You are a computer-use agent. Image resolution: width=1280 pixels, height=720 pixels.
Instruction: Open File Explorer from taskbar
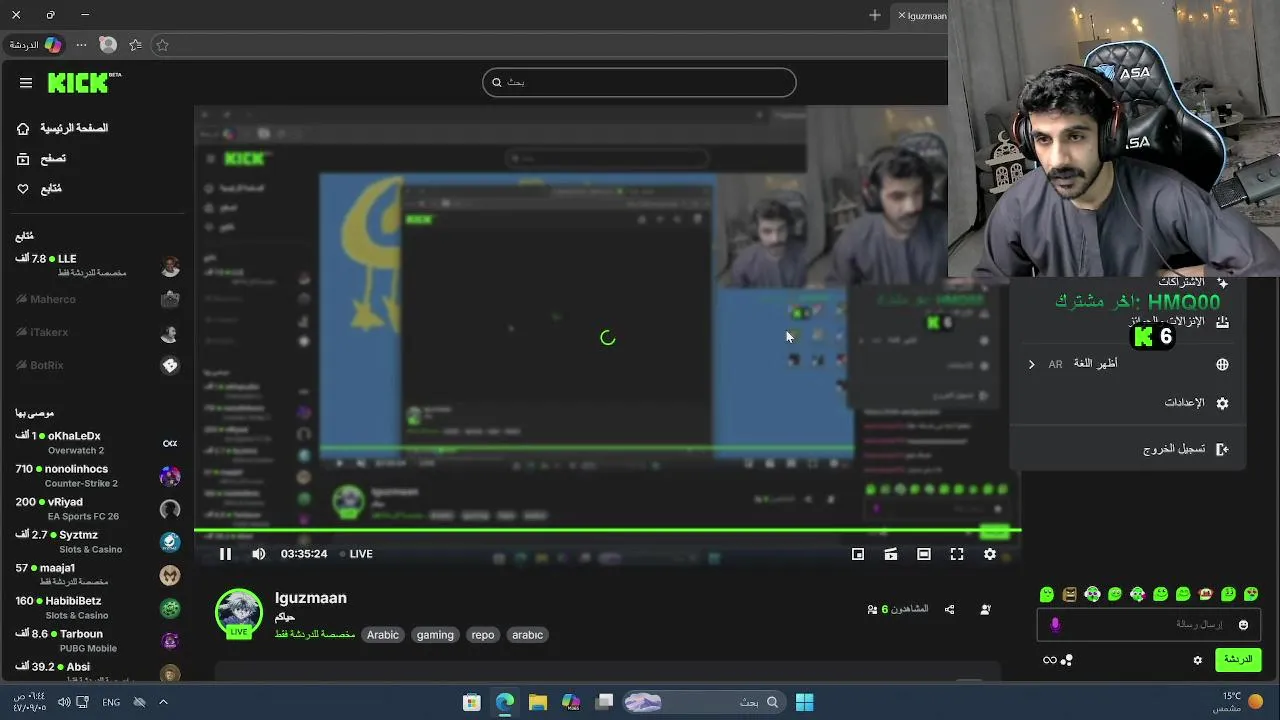click(538, 702)
